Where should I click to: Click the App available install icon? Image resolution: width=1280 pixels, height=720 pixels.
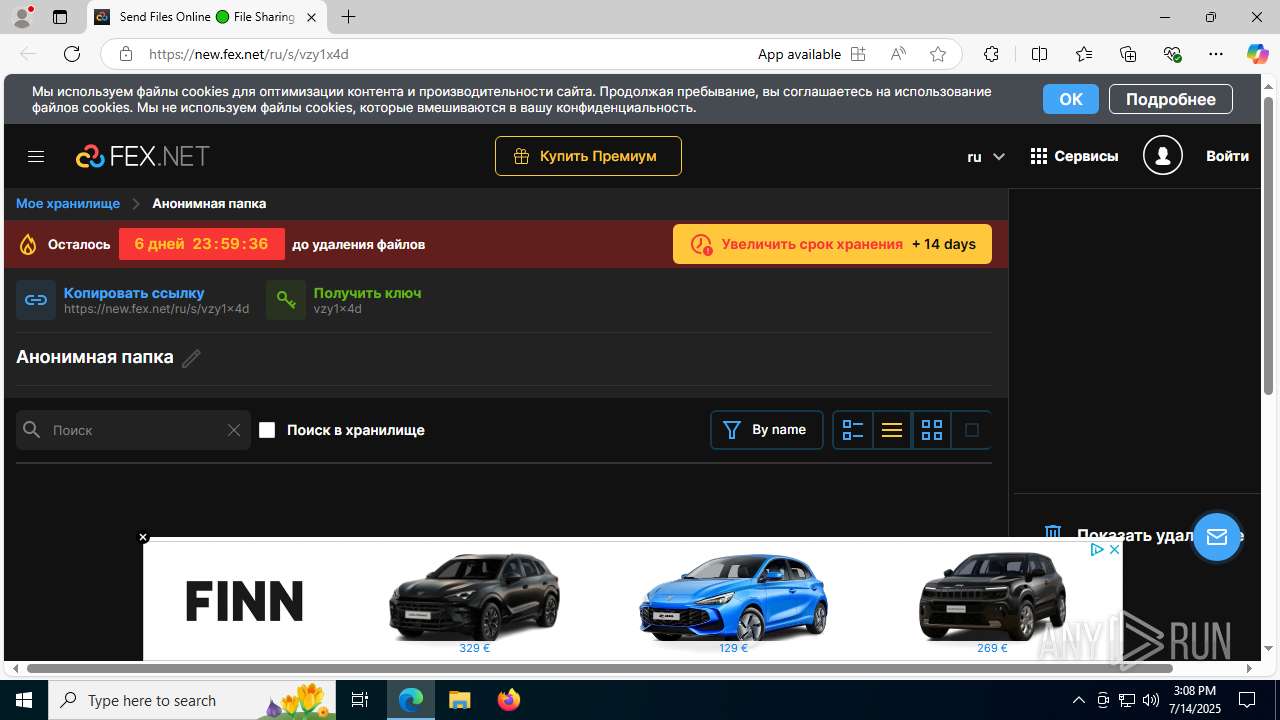pyautogui.click(x=858, y=54)
